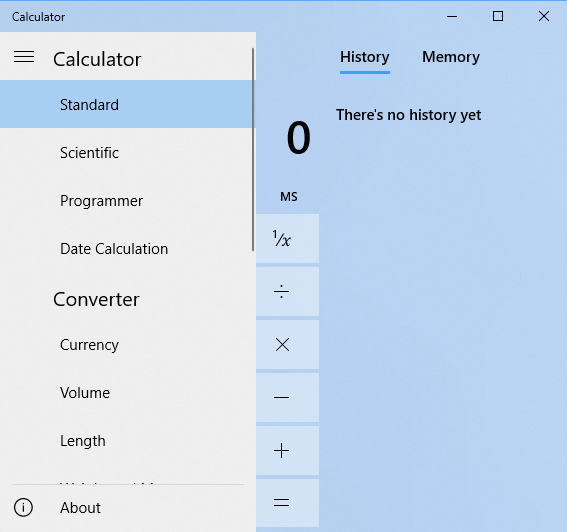Click the navigation pane scrollbar

point(253,149)
